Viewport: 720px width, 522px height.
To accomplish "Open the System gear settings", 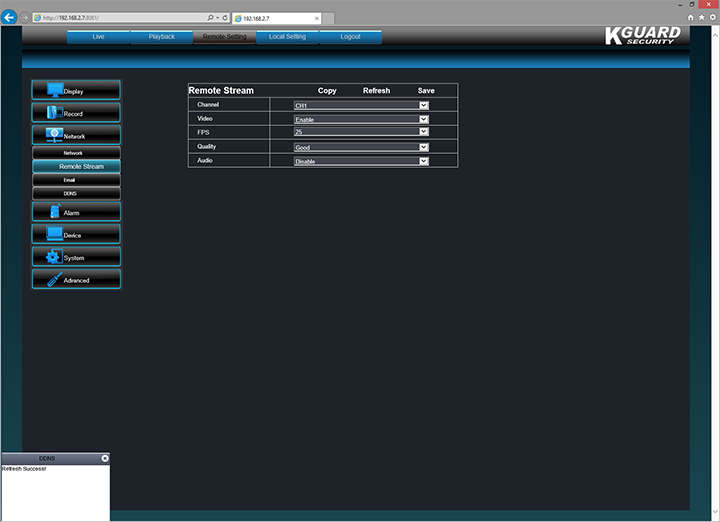I will (76, 257).
